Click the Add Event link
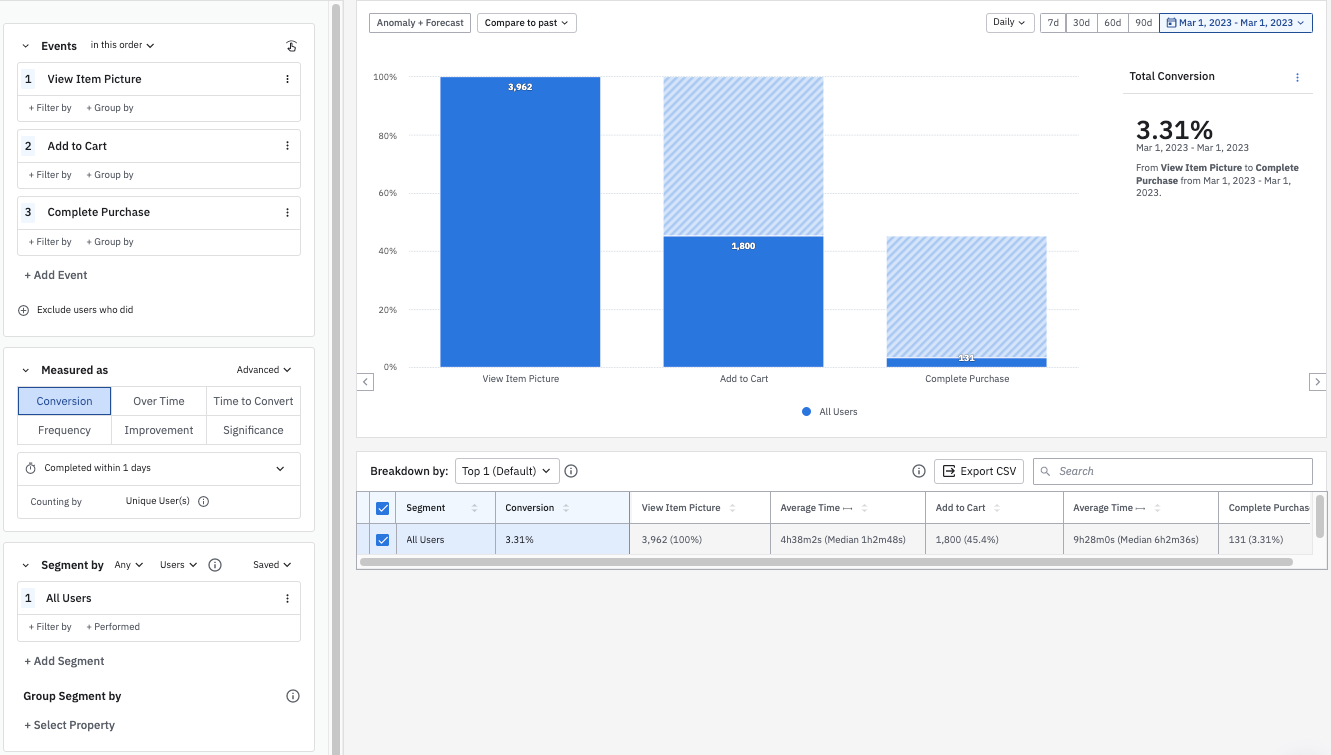The width and height of the screenshot is (1331, 755). (x=56, y=275)
